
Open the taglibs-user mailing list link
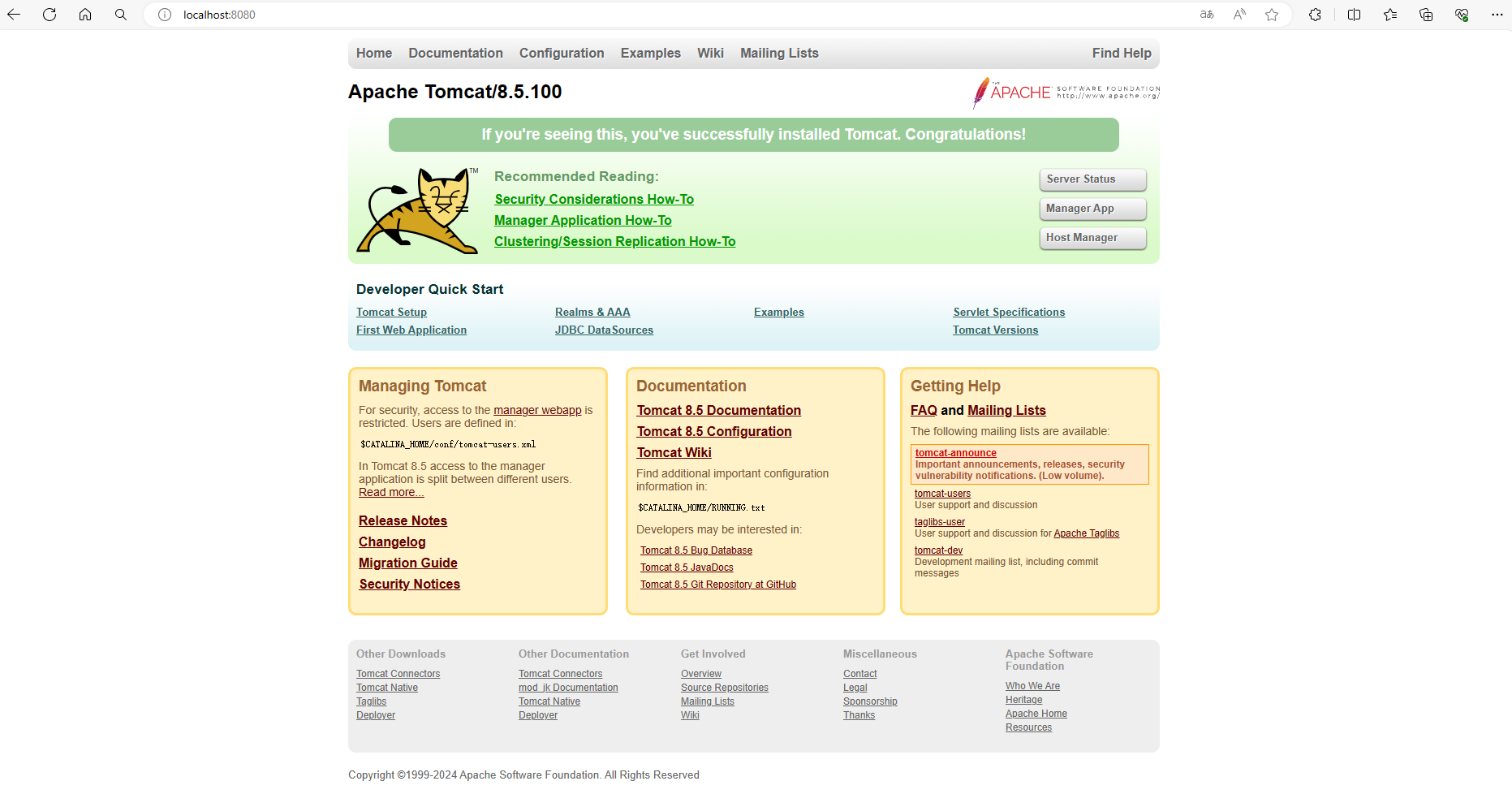tap(940, 522)
